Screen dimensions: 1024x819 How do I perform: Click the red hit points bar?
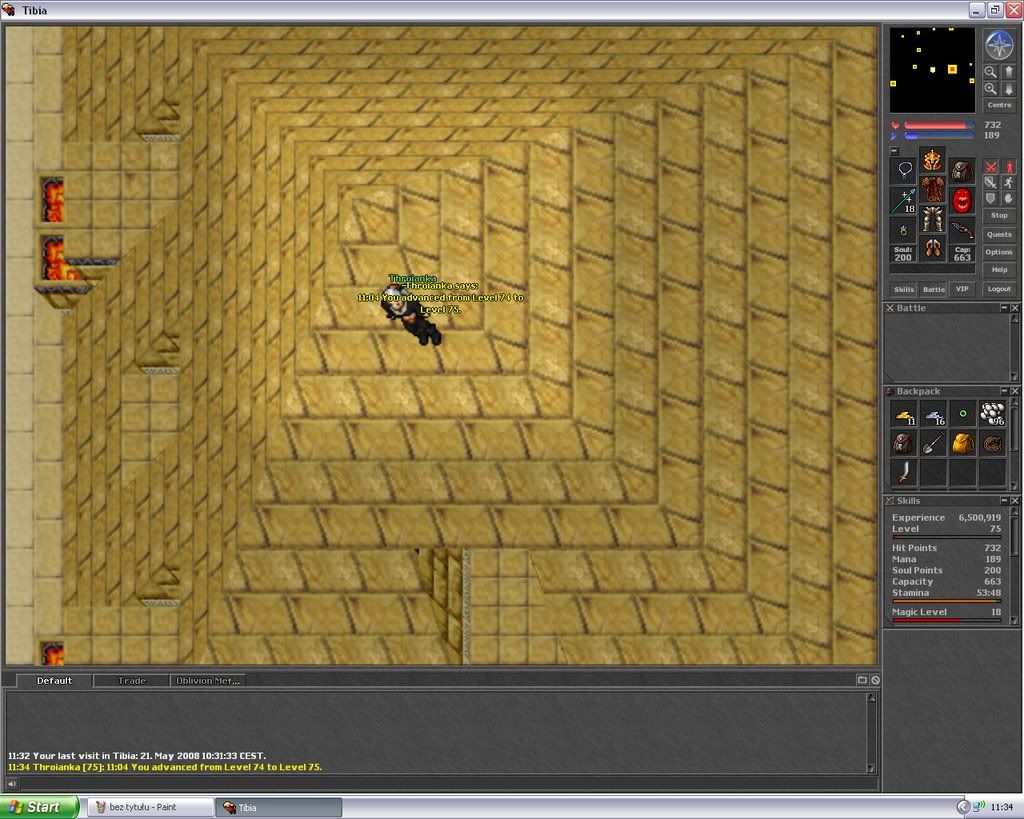pyautogui.click(x=939, y=125)
